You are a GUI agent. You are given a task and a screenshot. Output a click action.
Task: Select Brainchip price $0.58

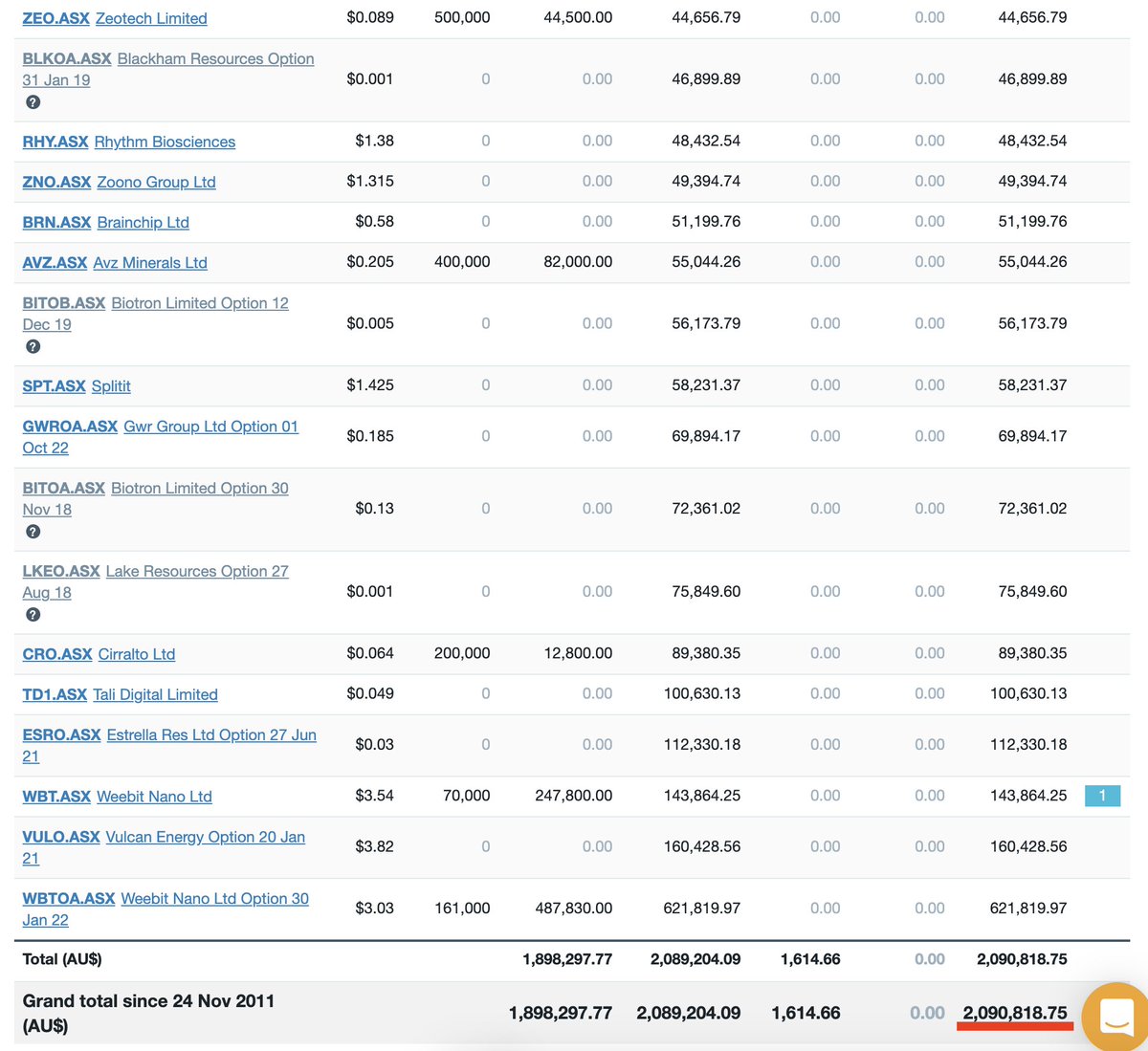[374, 221]
